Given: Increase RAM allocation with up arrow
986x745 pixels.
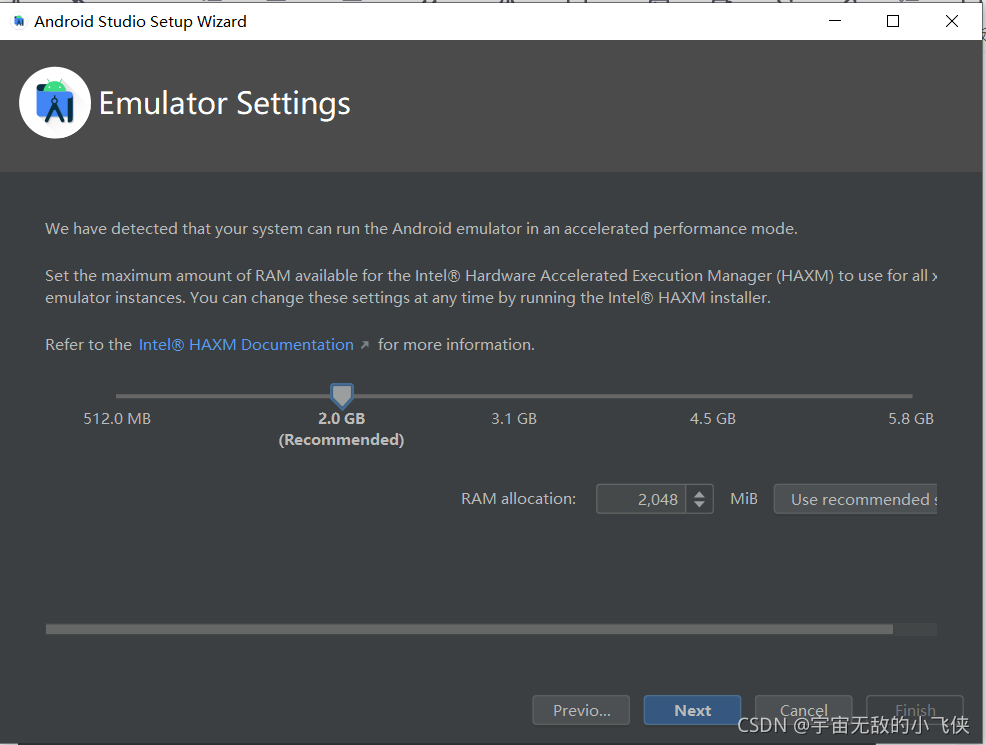Looking at the screenshot, I should [x=699, y=494].
